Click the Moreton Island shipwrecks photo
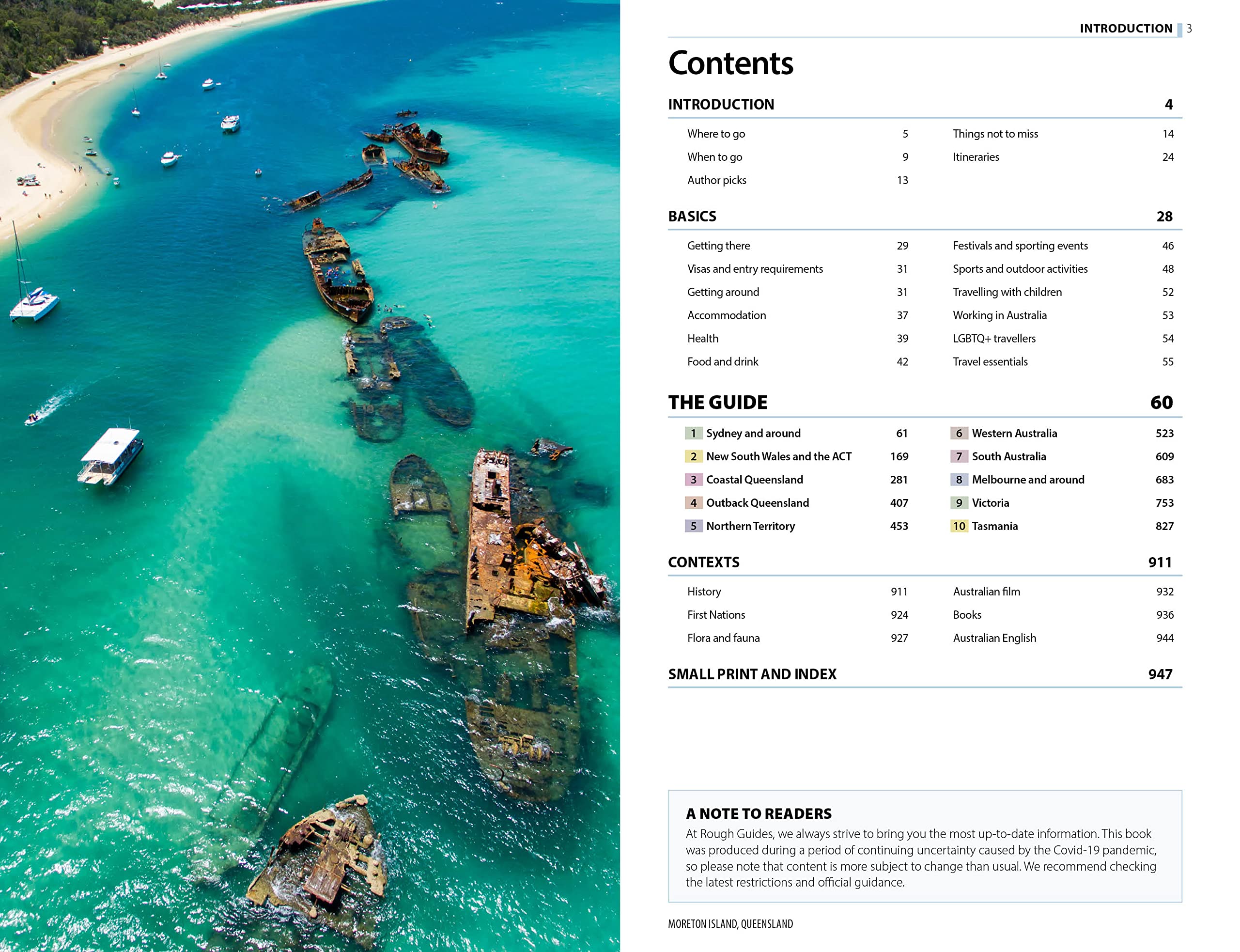The height and width of the screenshot is (952, 1240). [x=310, y=476]
